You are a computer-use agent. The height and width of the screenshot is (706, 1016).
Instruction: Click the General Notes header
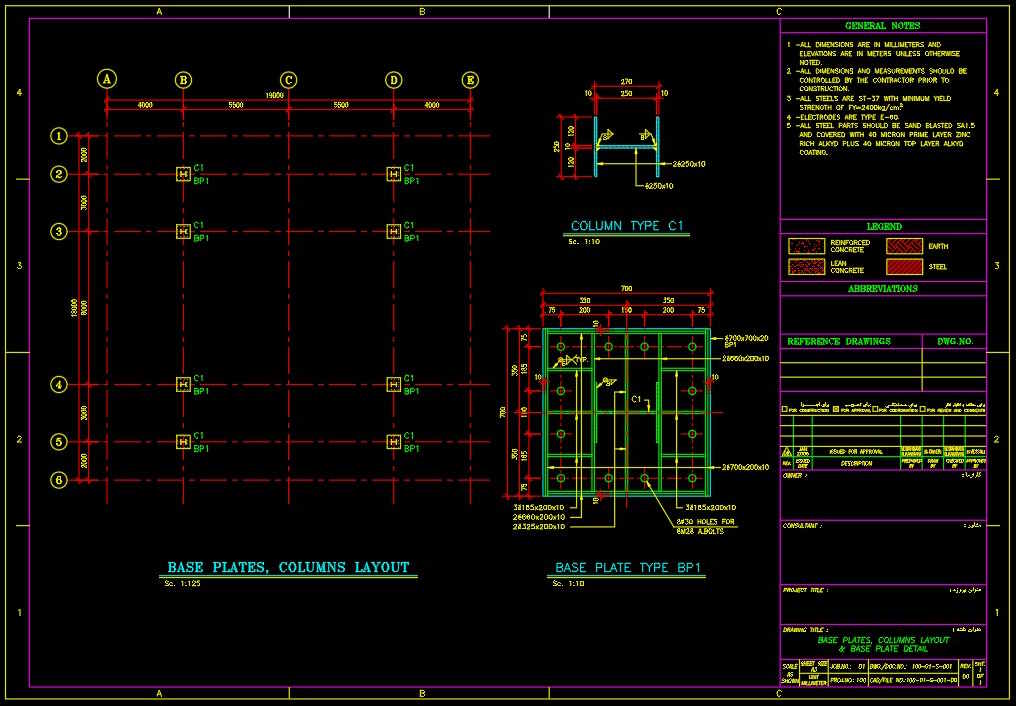tap(882, 26)
